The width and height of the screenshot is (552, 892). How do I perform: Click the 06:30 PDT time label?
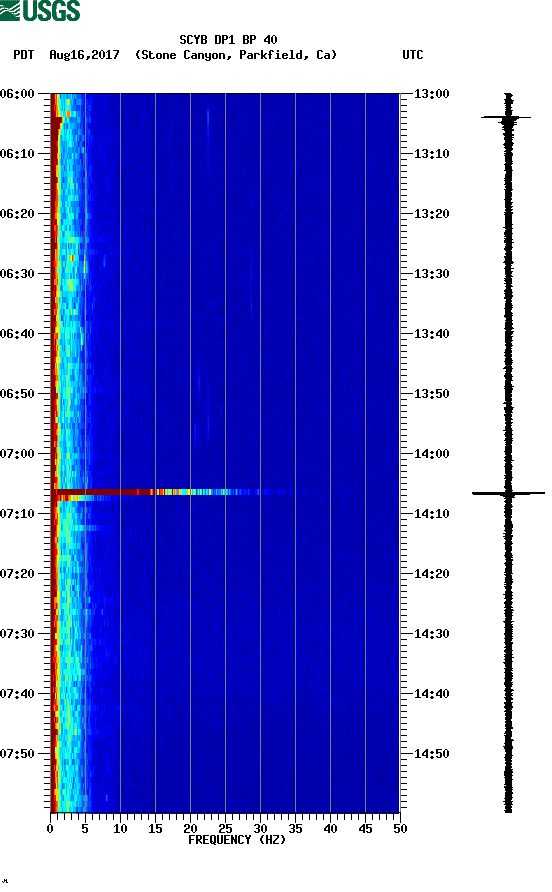pyautogui.click(x=18, y=274)
